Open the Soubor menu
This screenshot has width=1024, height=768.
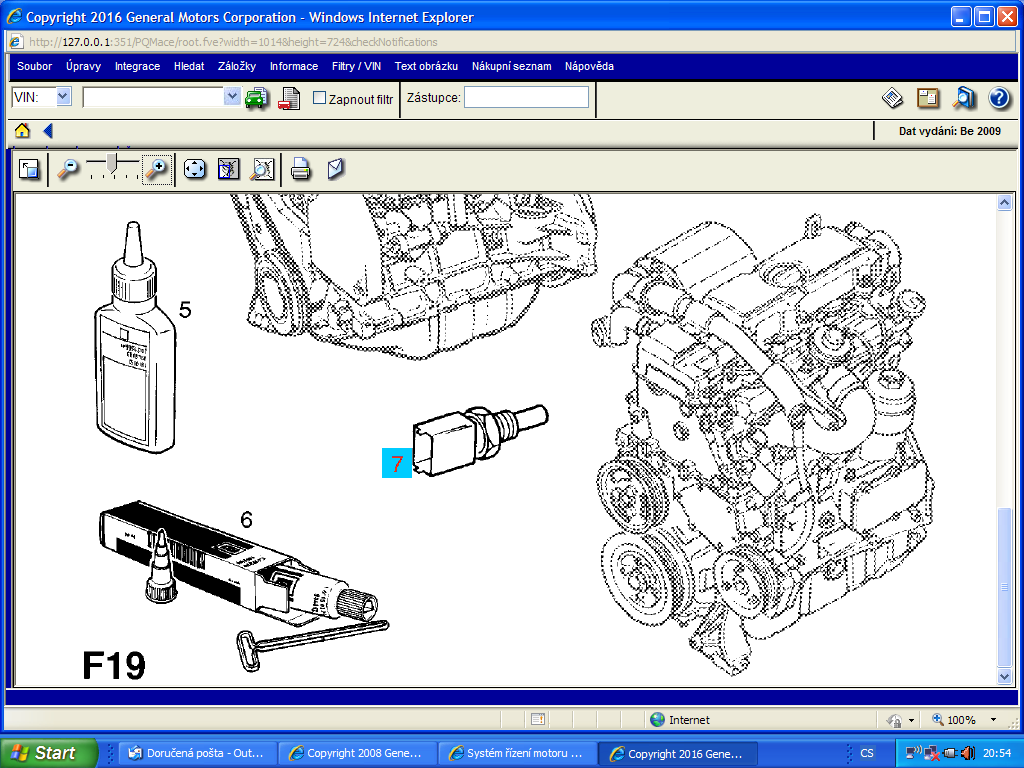point(35,66)
